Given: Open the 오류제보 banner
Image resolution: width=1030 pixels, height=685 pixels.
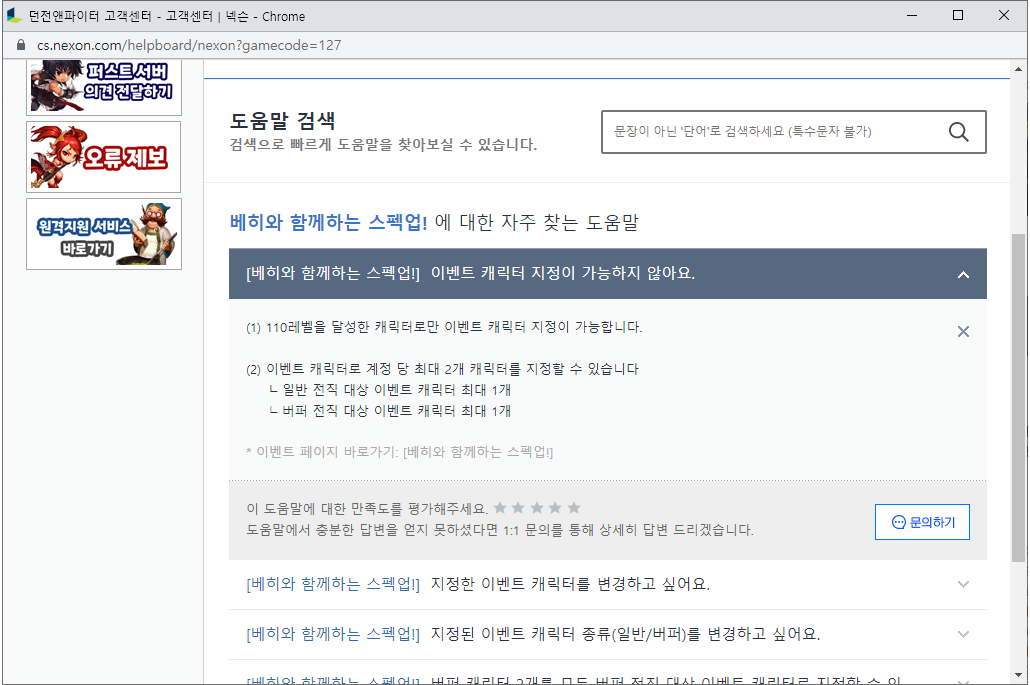Looking at the screenshot, I should [x=104, y=157].
